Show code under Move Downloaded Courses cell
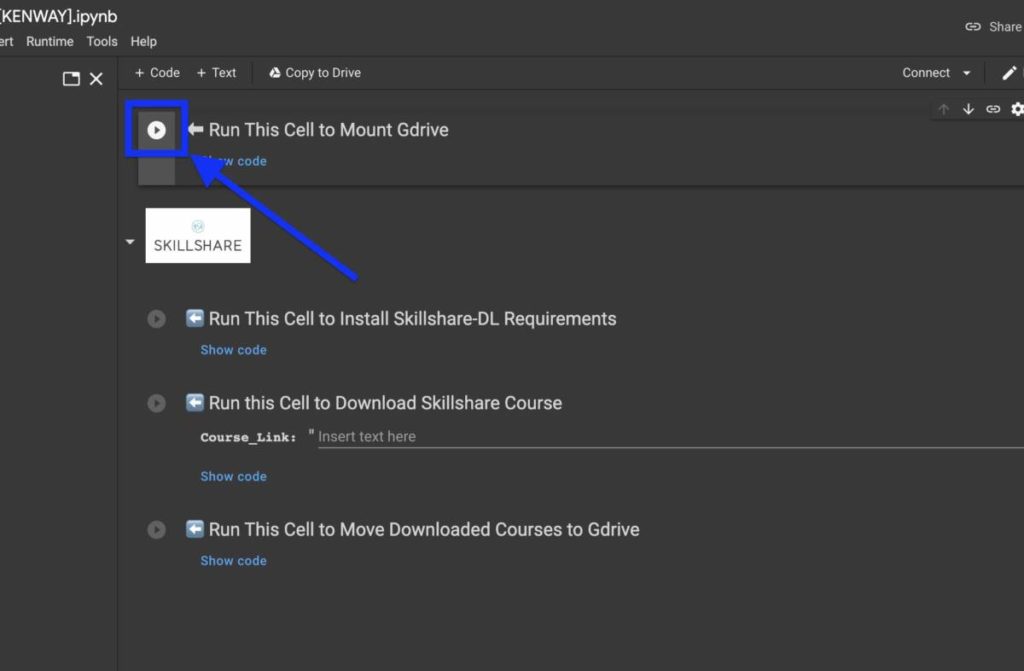 click(233, 561)
